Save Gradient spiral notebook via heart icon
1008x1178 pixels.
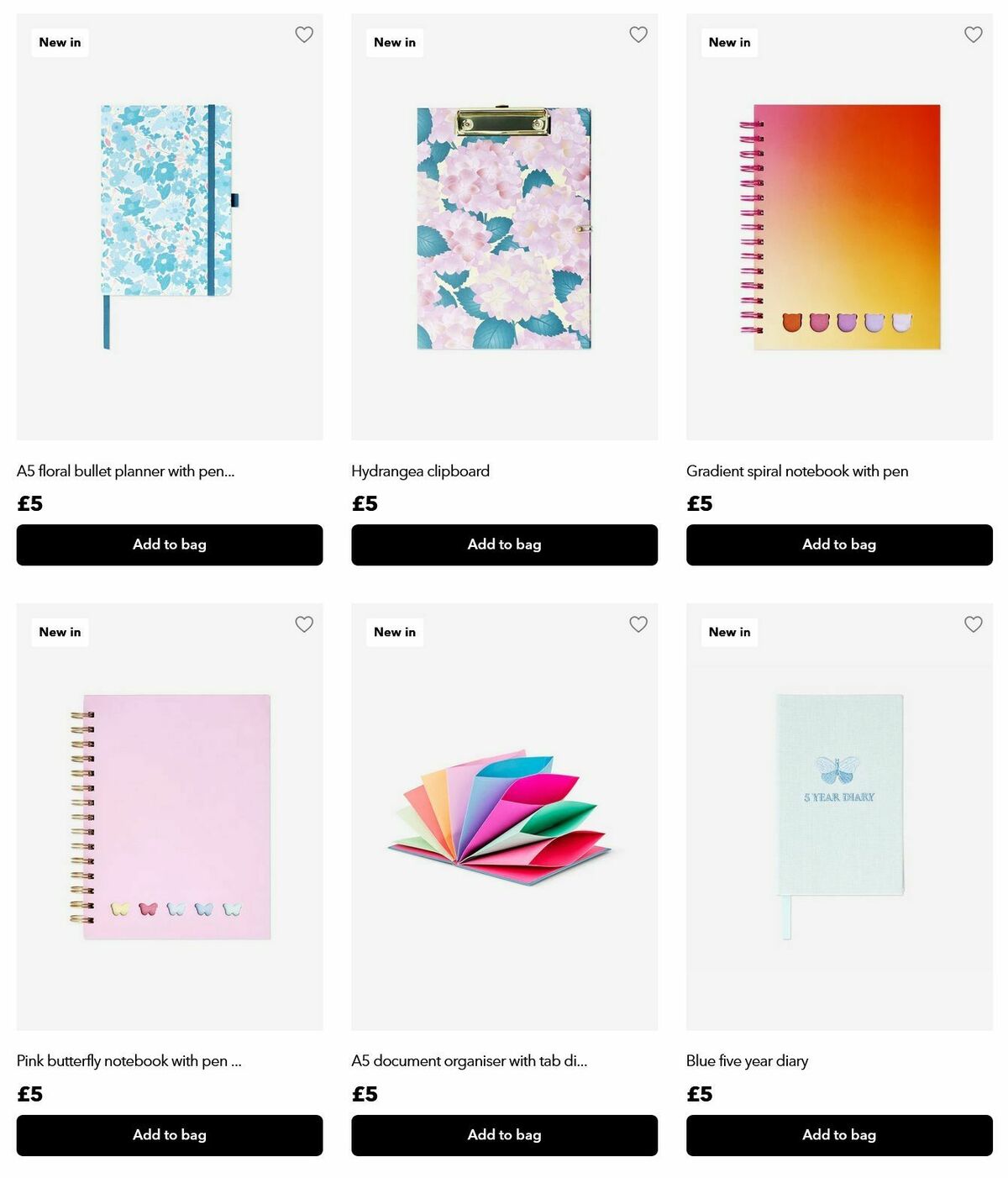point(974,34)
